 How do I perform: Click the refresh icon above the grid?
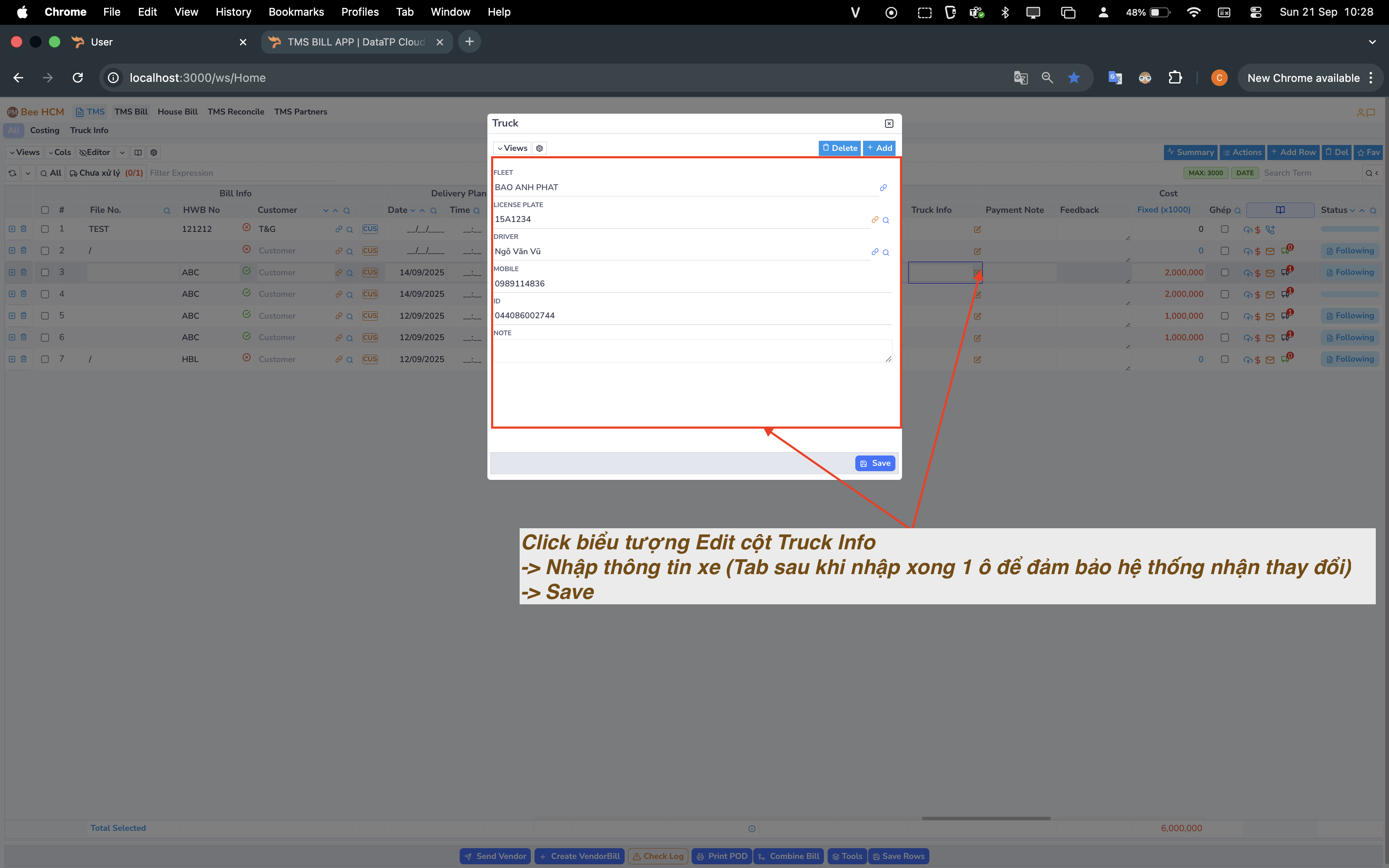coord(13,173)
